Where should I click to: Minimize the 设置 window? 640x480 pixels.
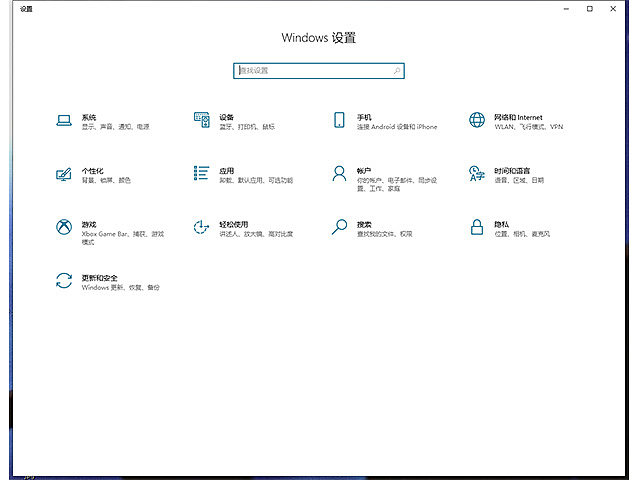pos(566,9)
